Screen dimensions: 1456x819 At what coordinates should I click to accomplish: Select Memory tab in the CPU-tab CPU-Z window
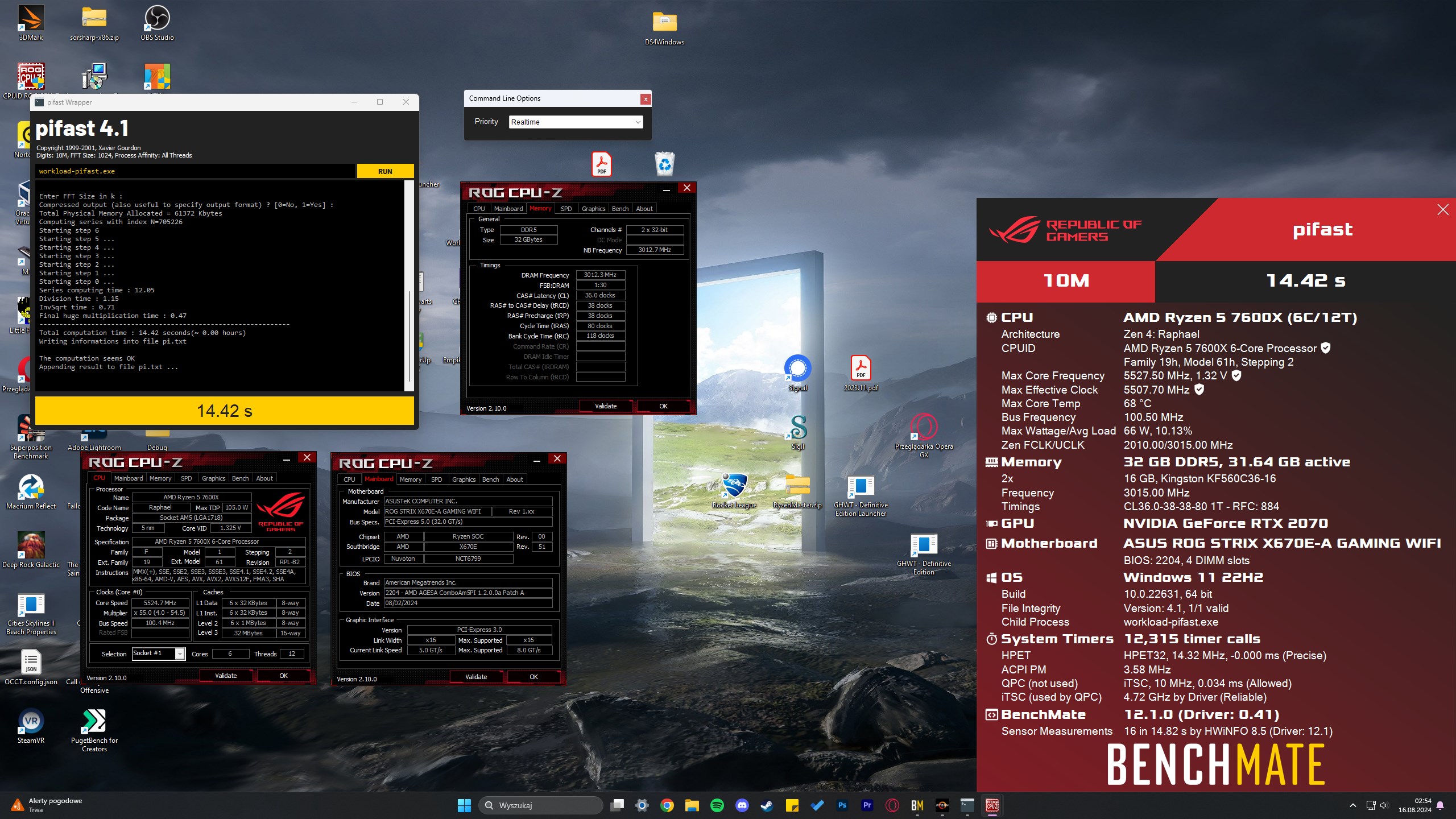pyautogui.click(x=160, y=478)
